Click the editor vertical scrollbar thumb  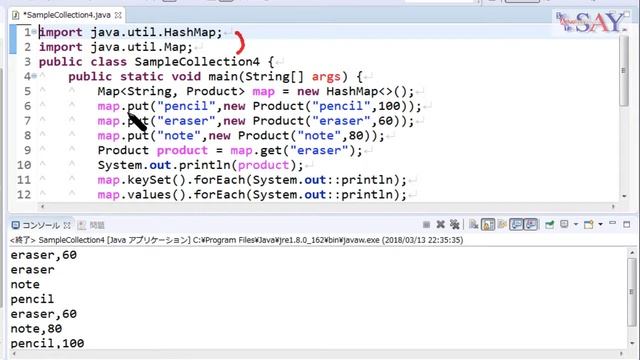pos(624,70)
